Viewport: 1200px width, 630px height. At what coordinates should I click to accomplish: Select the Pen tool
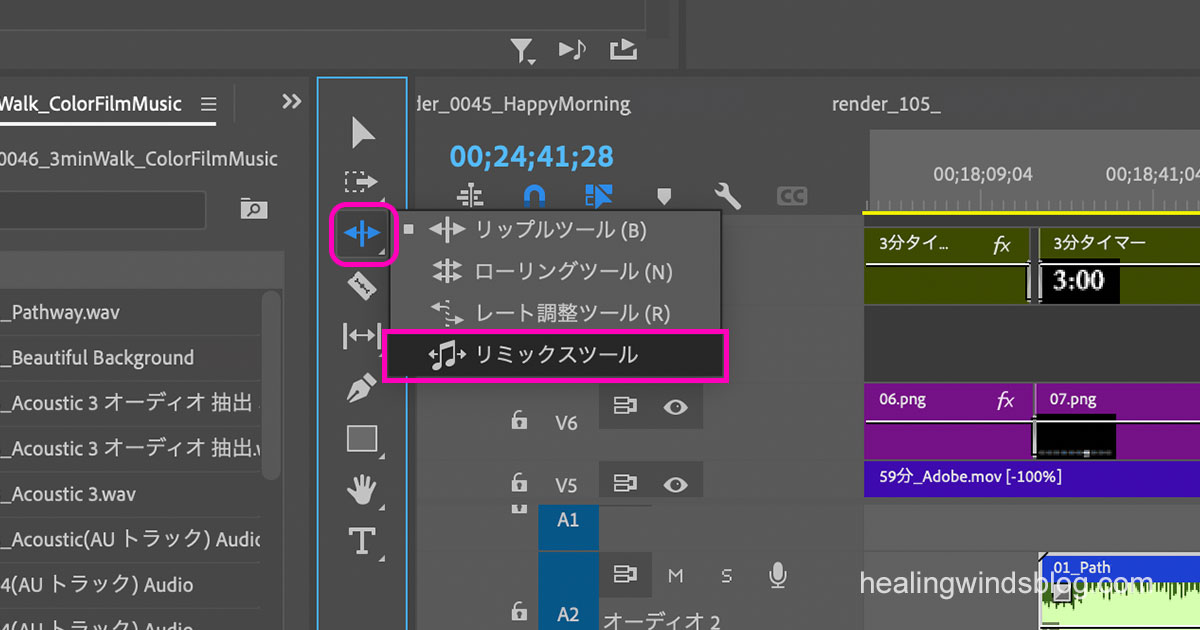coord(361,388)
